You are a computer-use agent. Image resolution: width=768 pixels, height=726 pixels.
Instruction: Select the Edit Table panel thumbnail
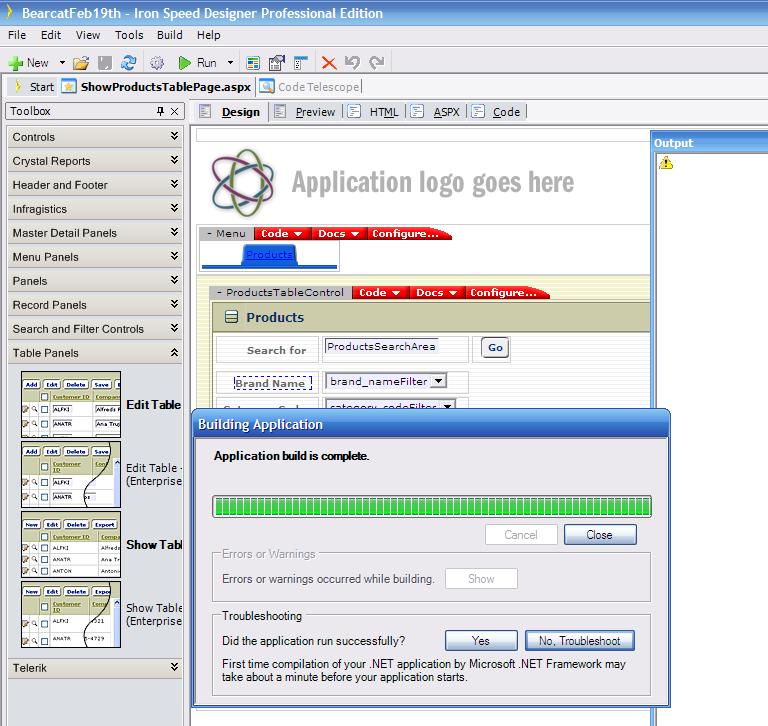[x=71, y=404]
